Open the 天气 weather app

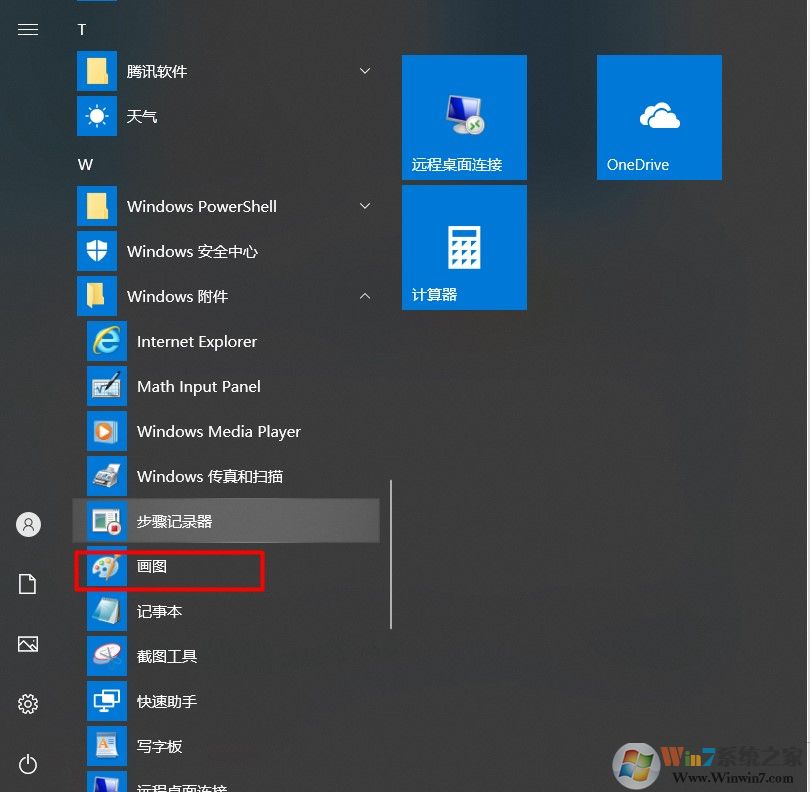coord(140,116)
